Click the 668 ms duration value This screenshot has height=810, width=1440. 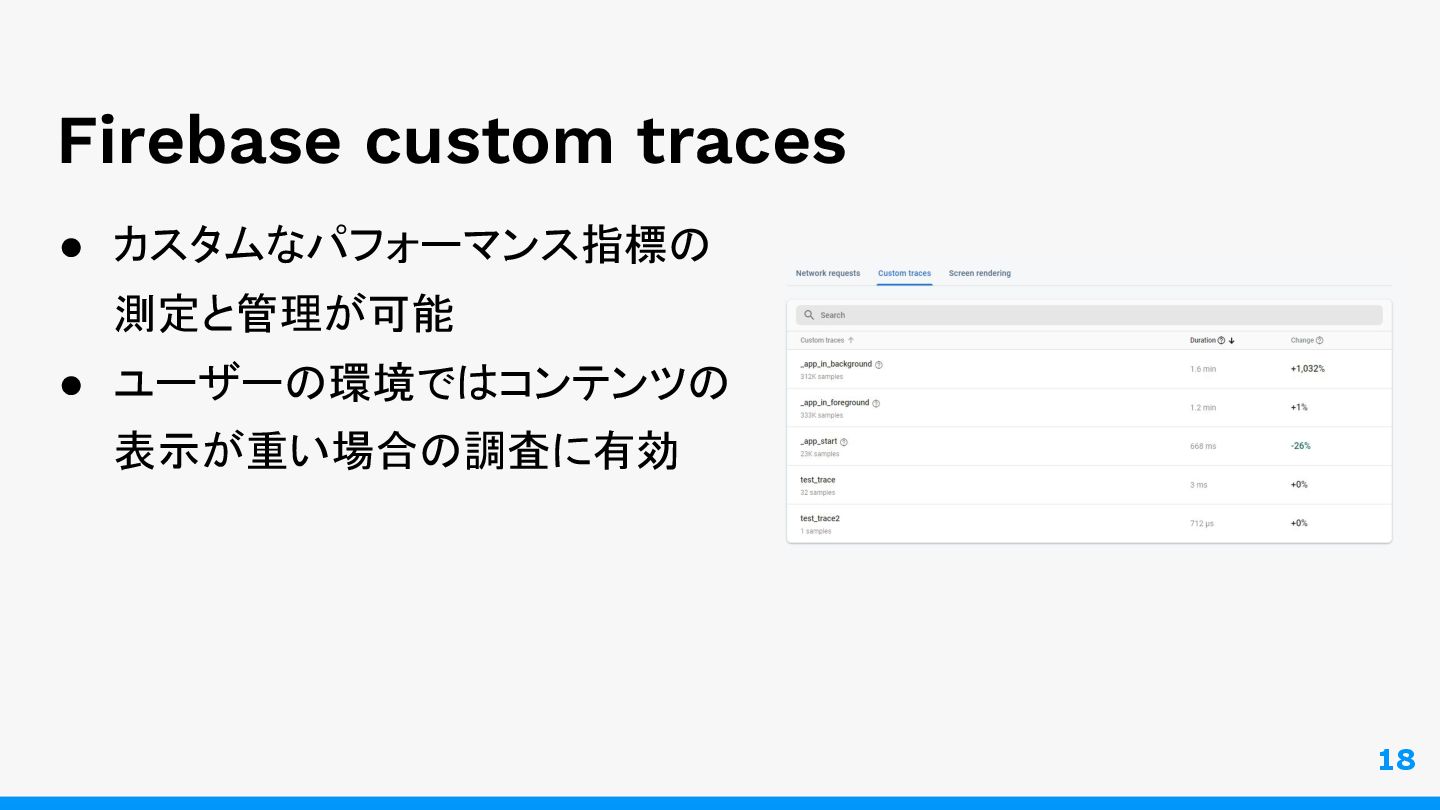tap(1203, 446)
